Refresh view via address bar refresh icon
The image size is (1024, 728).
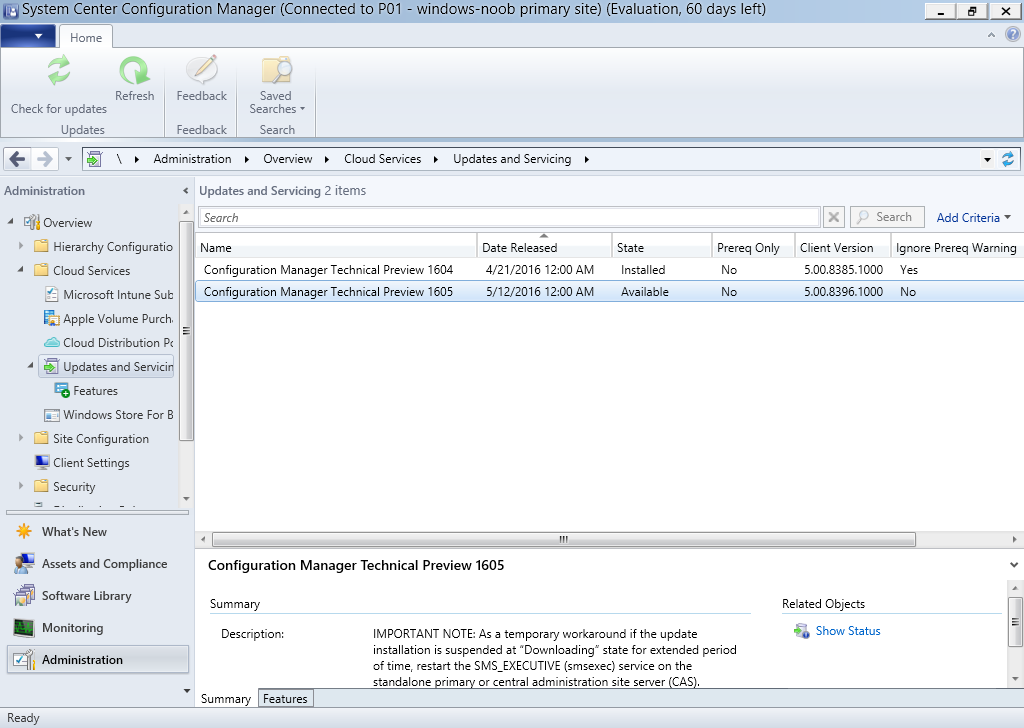tap(1008, 159)
